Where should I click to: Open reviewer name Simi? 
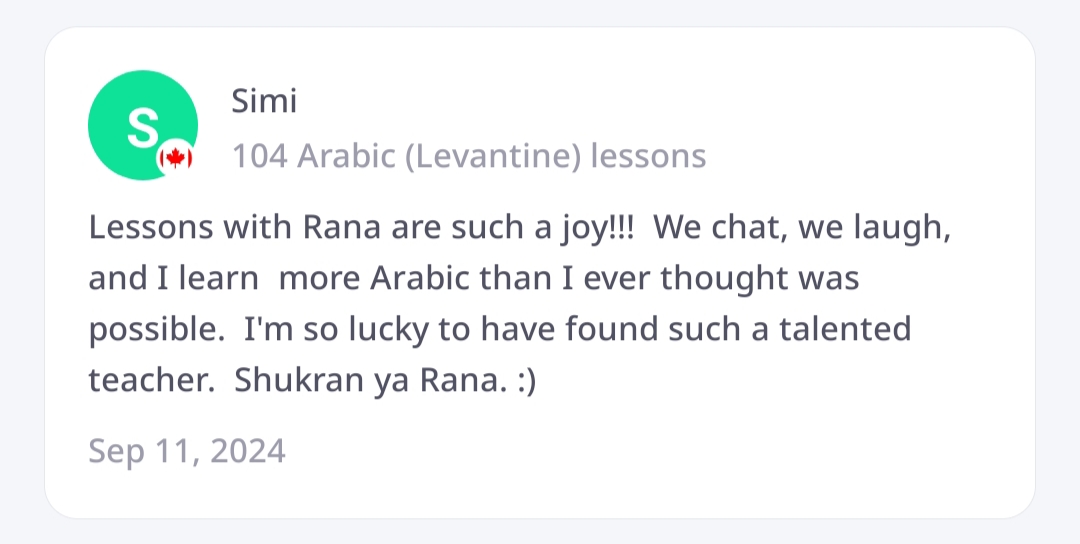264,101
